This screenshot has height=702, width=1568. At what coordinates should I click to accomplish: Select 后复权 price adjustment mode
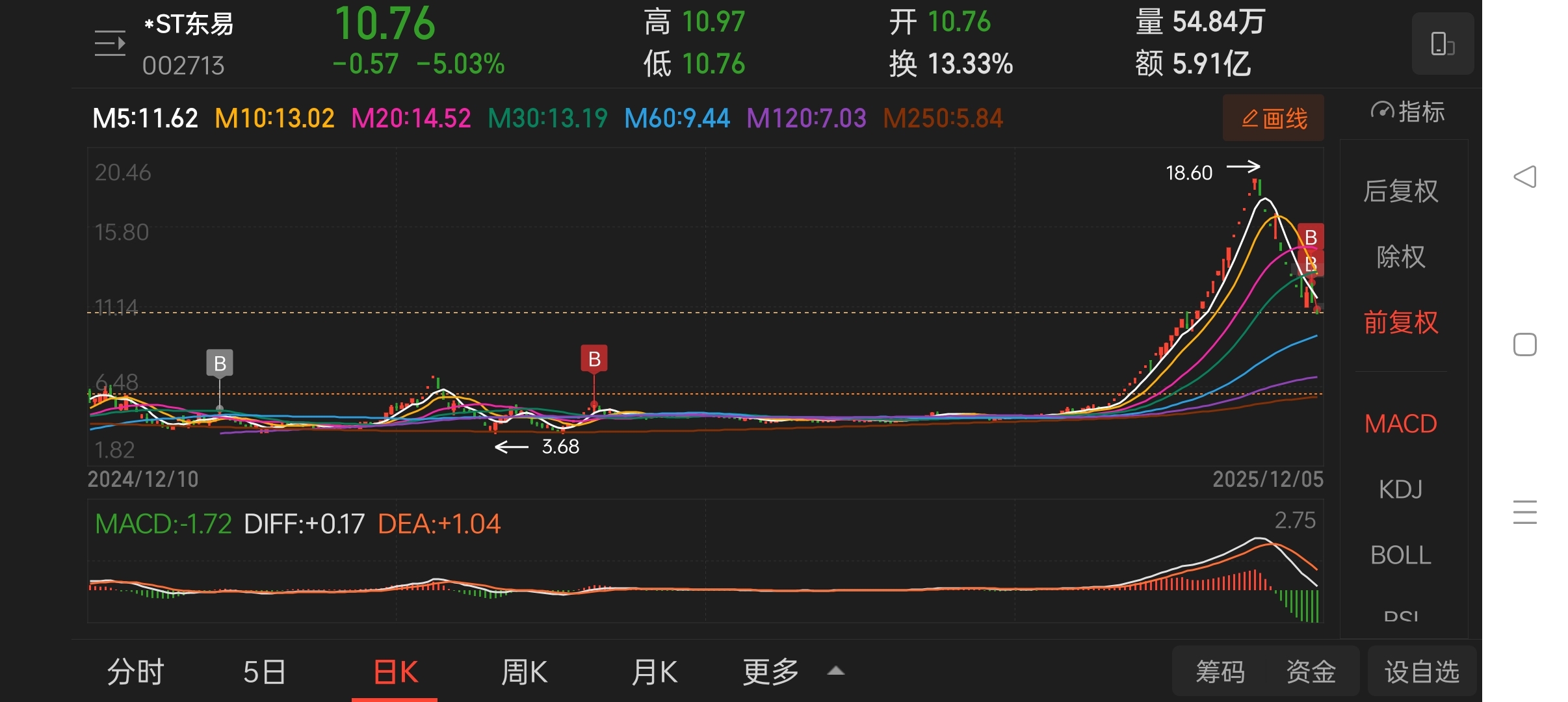[1400, 191]
